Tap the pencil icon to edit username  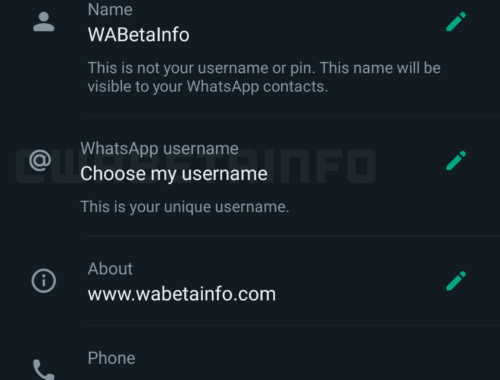point(456,161)
